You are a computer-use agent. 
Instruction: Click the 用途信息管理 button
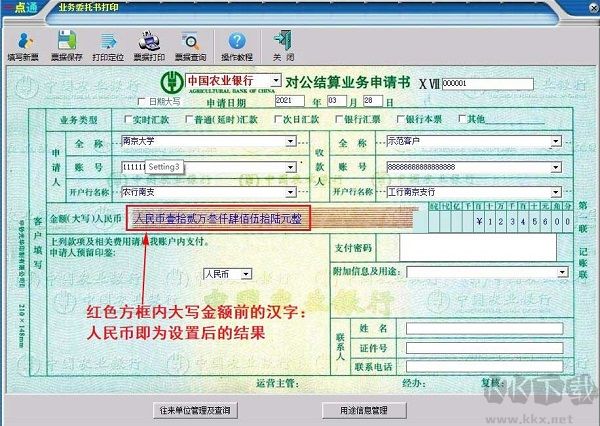click(x=364, y=411)
